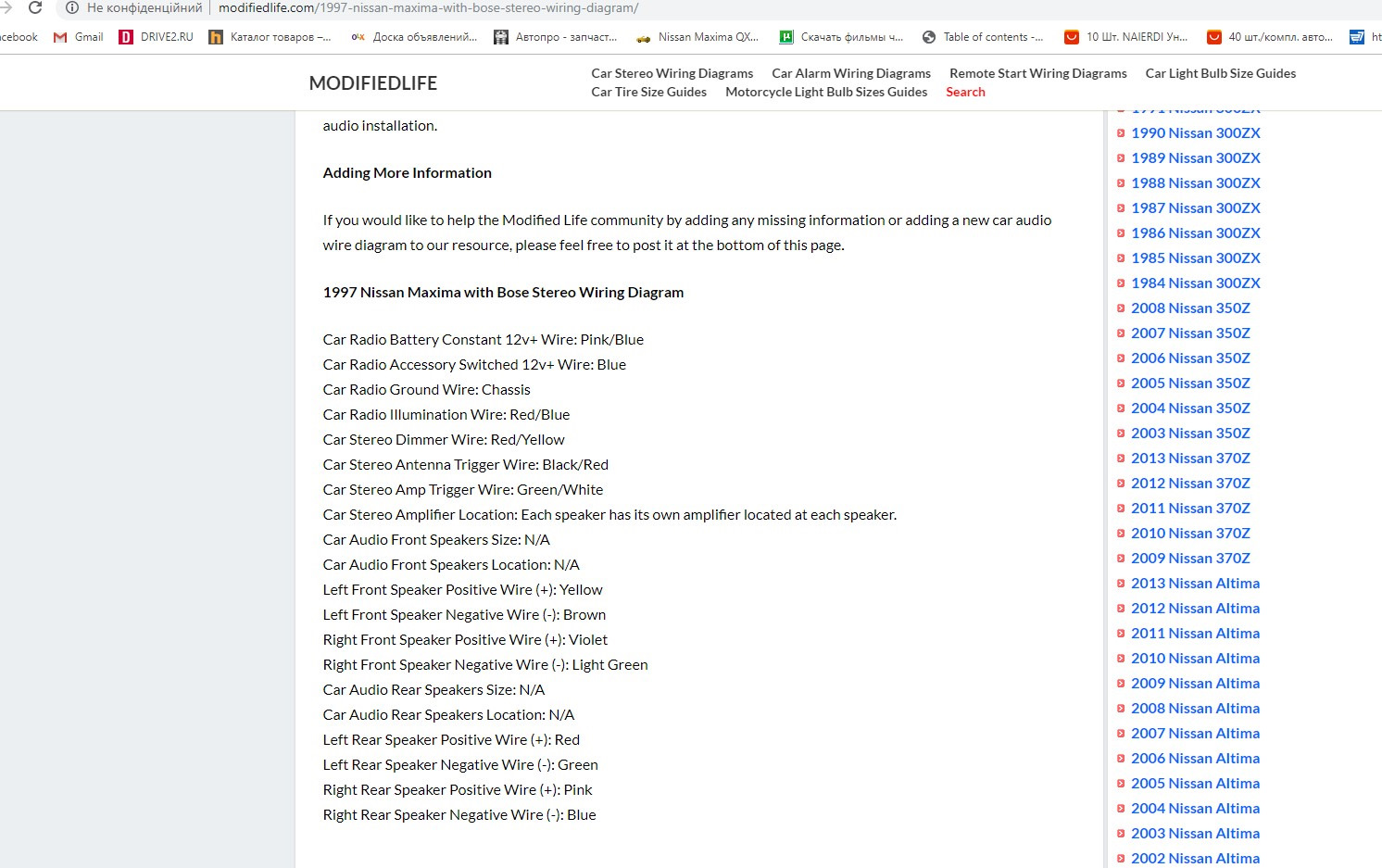Click line "Car Stereo Amp Trigger Wire: Green/White"
The height and width of the screenshot is (868, 1382).
coord(463,489)
